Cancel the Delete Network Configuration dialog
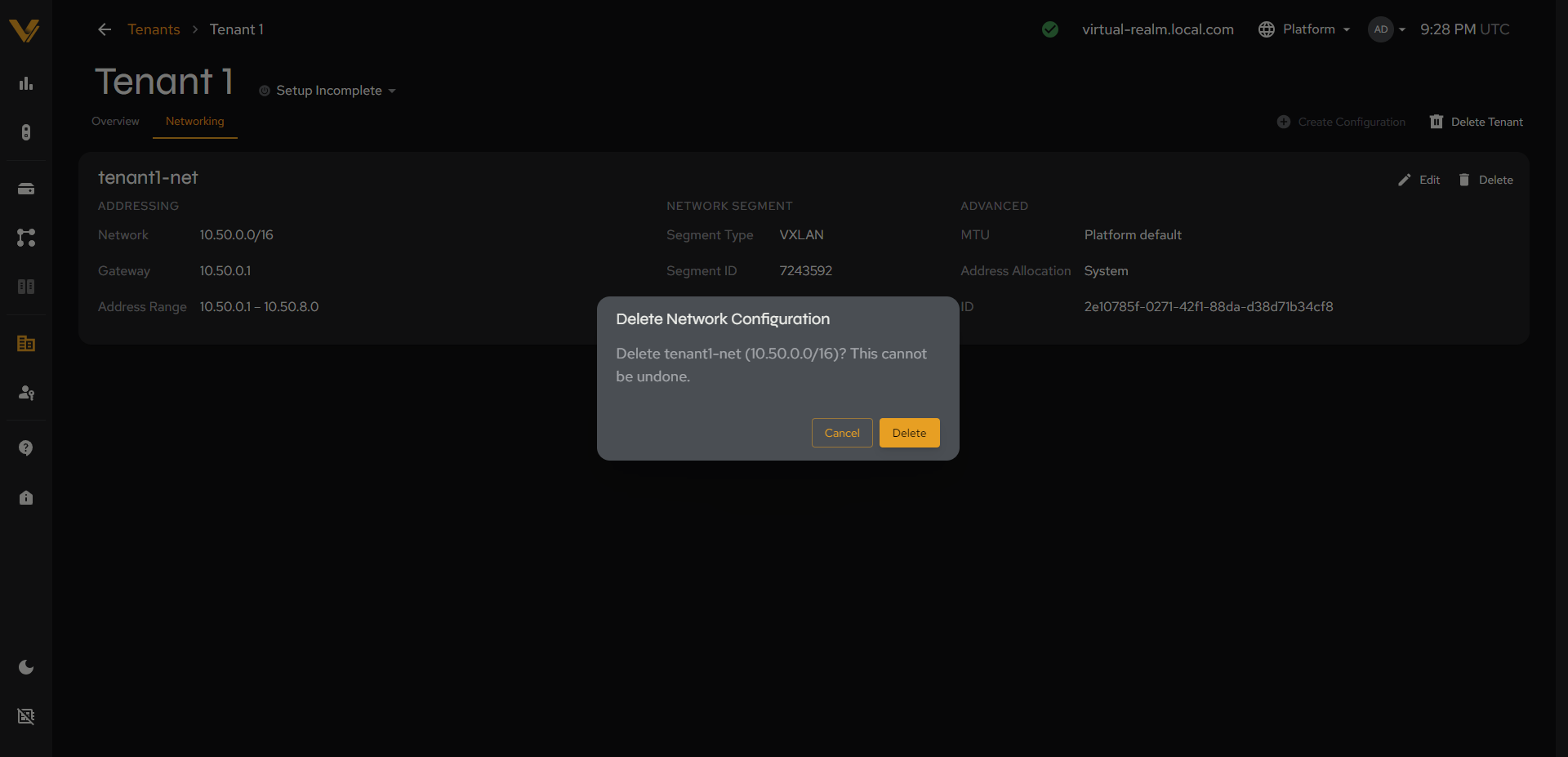The height and width of the screenshot is (757, 1568). 842,433
